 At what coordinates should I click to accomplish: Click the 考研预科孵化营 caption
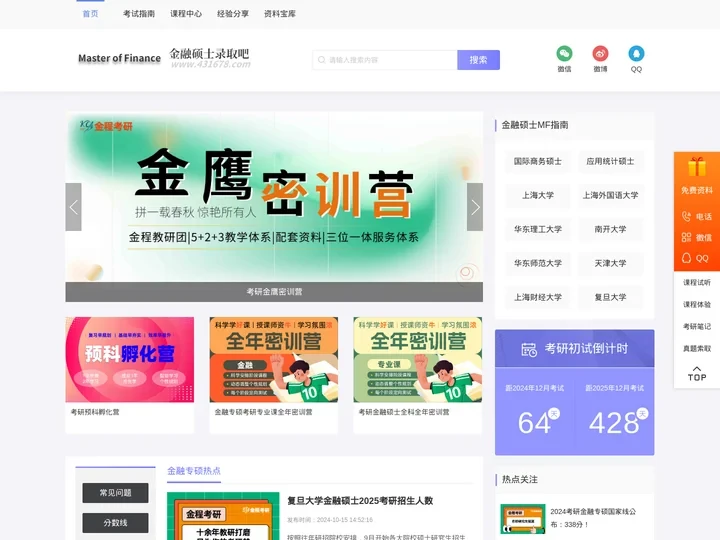(x=95, y=412)
